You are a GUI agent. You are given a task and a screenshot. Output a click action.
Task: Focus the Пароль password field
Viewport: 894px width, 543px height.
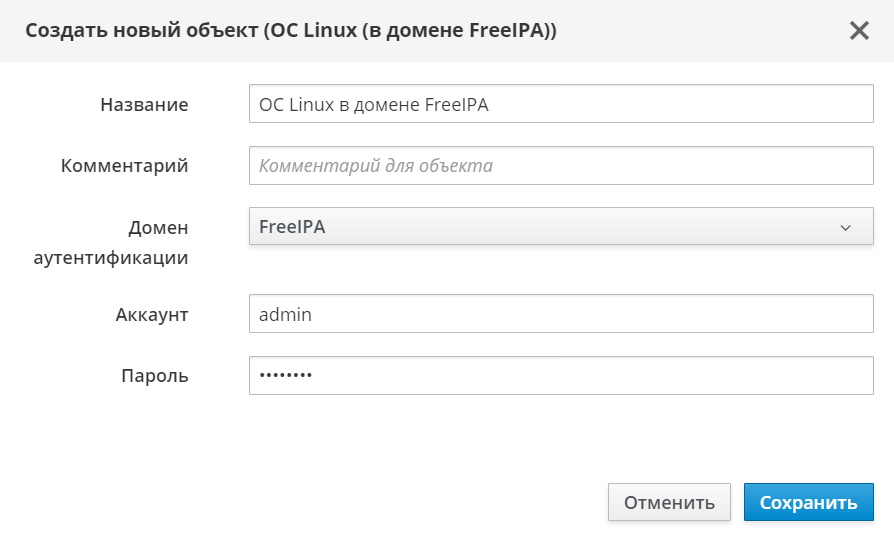coord(560,376)
